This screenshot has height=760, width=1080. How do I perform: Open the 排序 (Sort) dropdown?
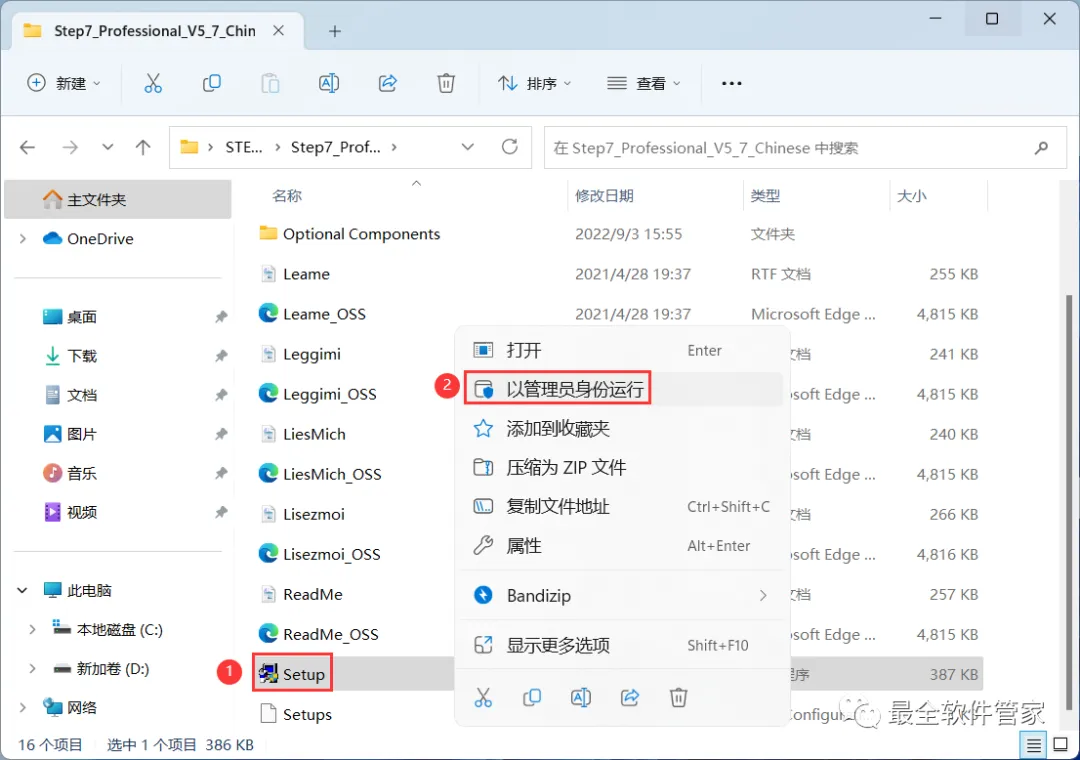point(534,83)
